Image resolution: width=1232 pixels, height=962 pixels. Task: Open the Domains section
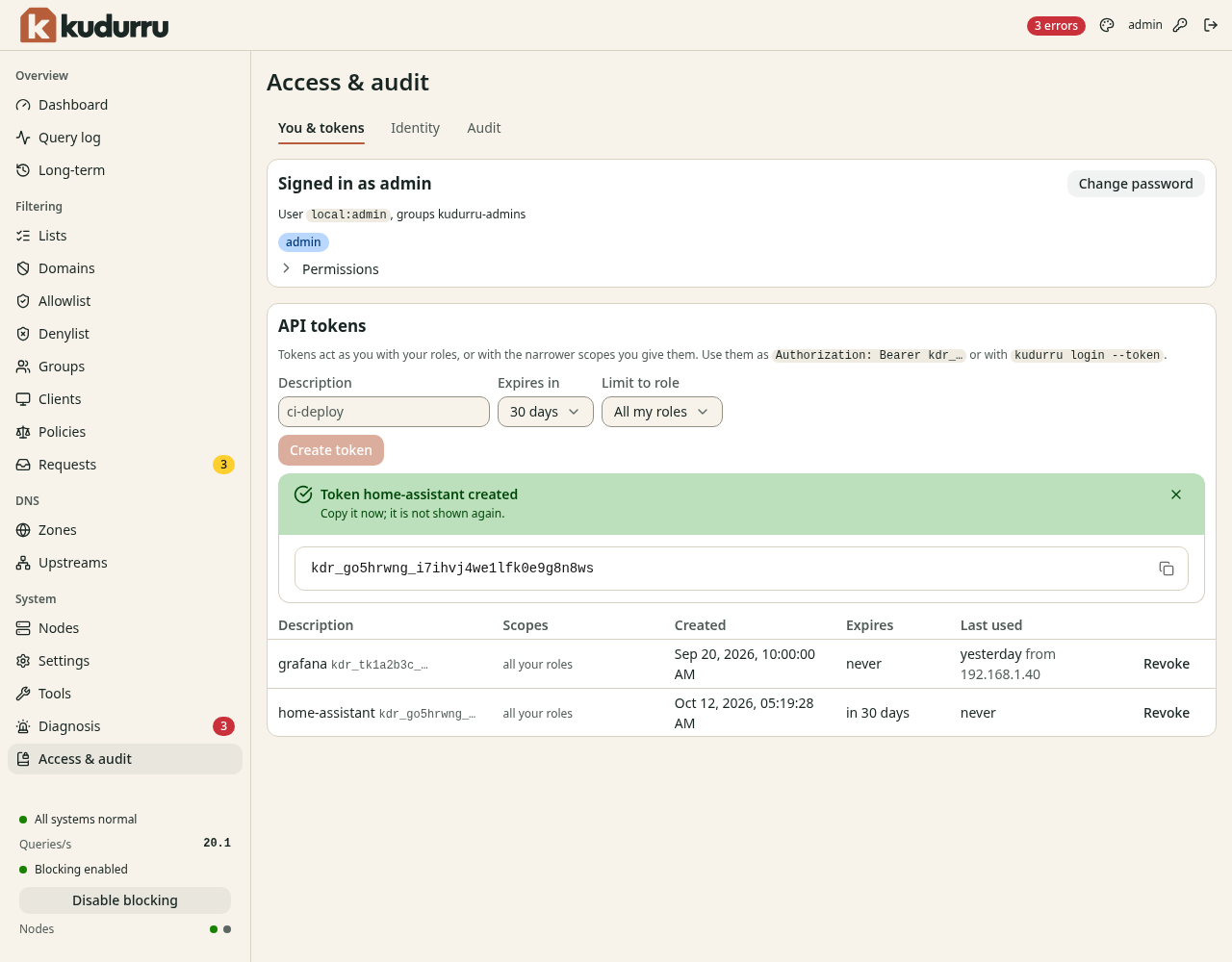coord(125,268)
